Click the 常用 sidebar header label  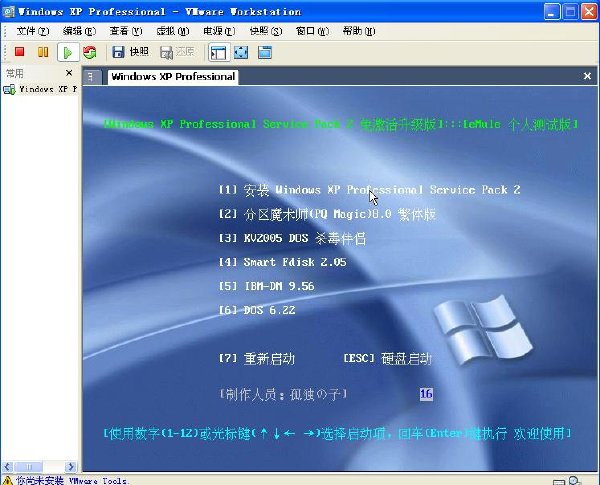pos(15,73)
